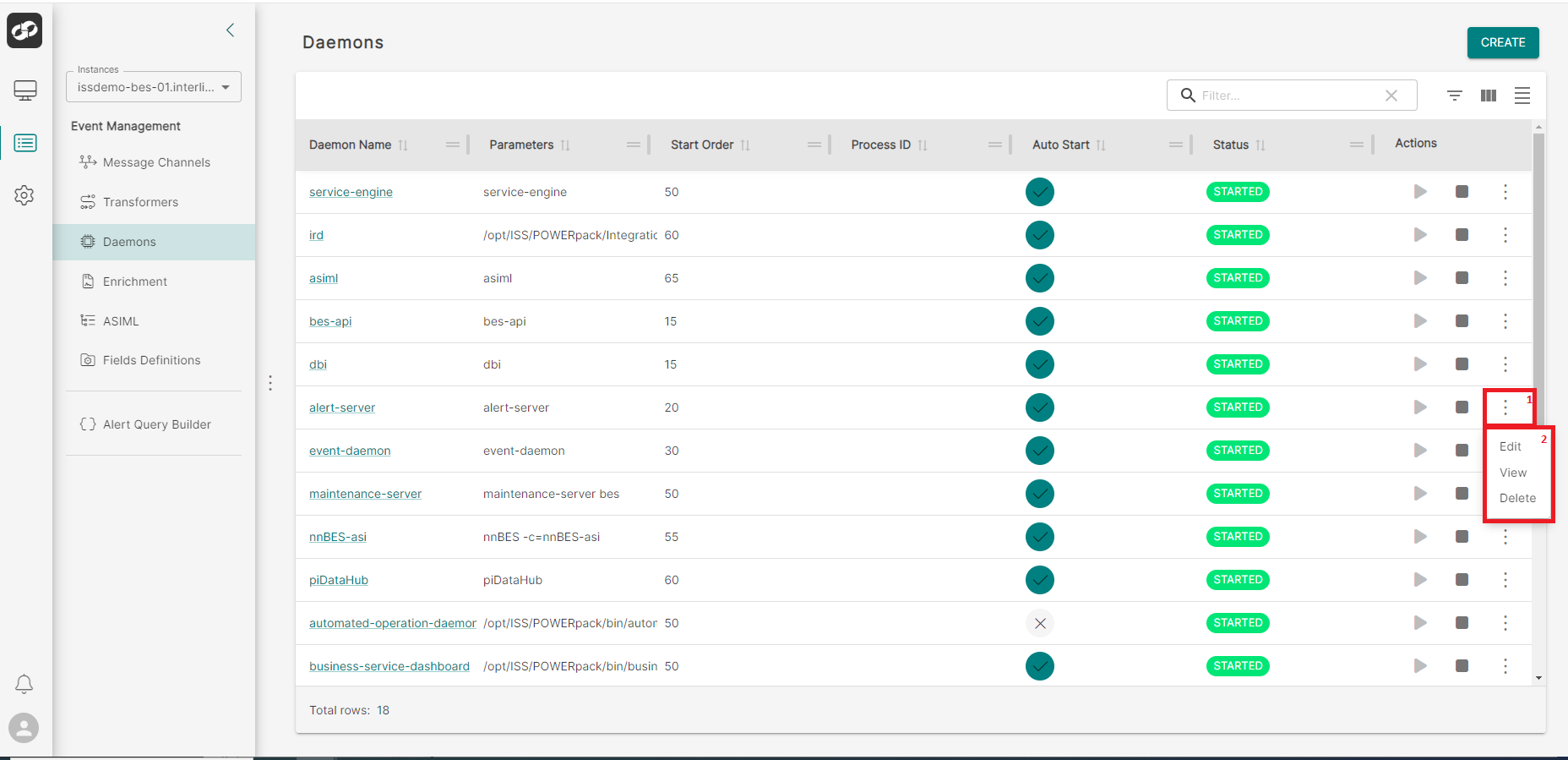Image resolution: width=1568 pixels, height=760 pixels.
Task: Stop the dbi daemon
Action: point(1462,364)
